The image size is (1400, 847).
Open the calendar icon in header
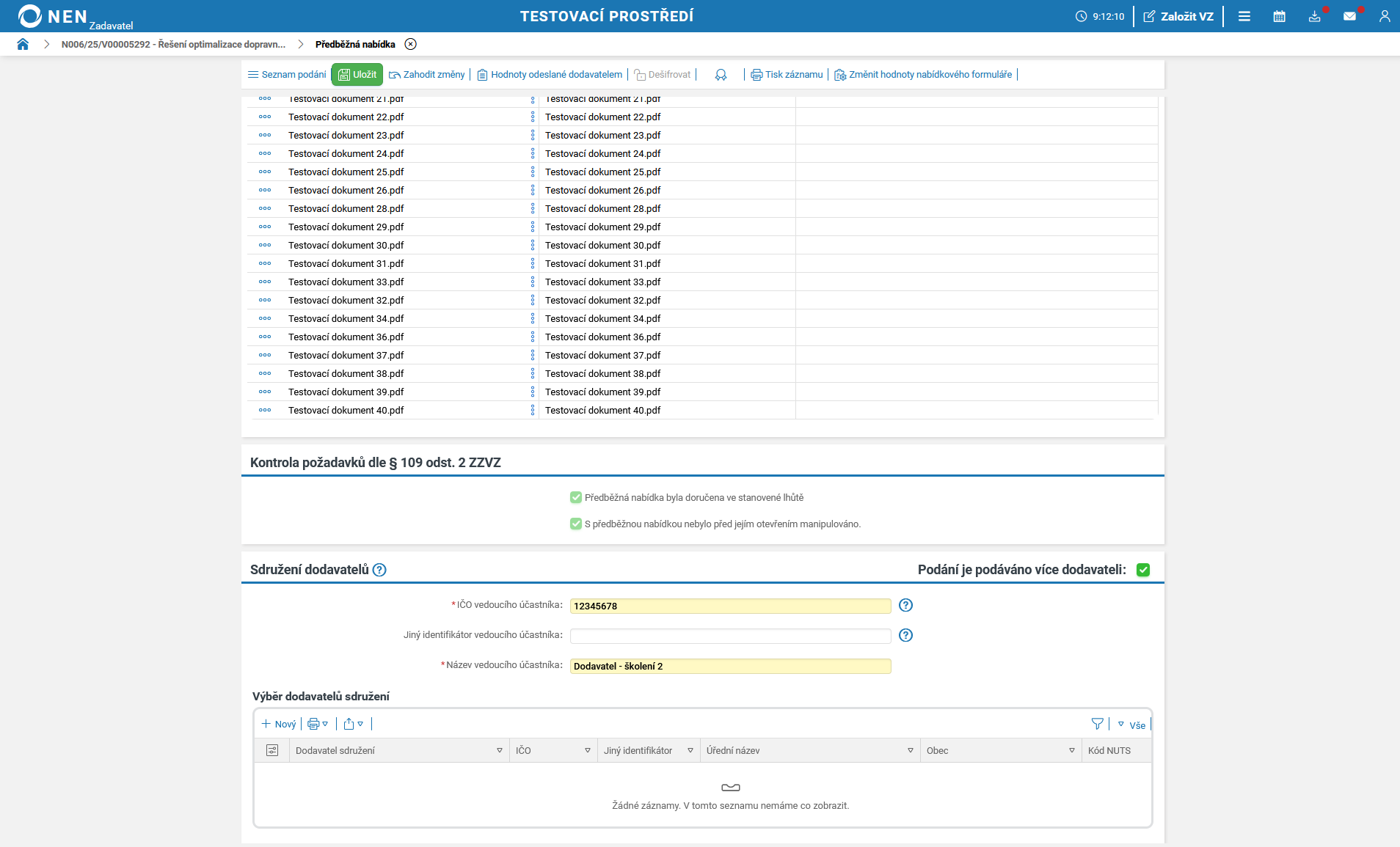click(1279, 16)
